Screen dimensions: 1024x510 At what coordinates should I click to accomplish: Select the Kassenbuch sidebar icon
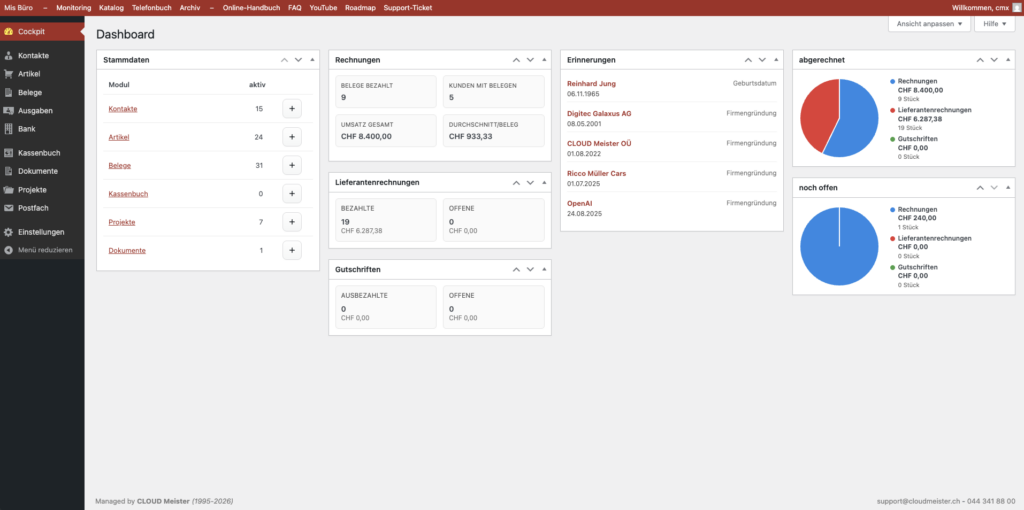click(x=9, y=153)
